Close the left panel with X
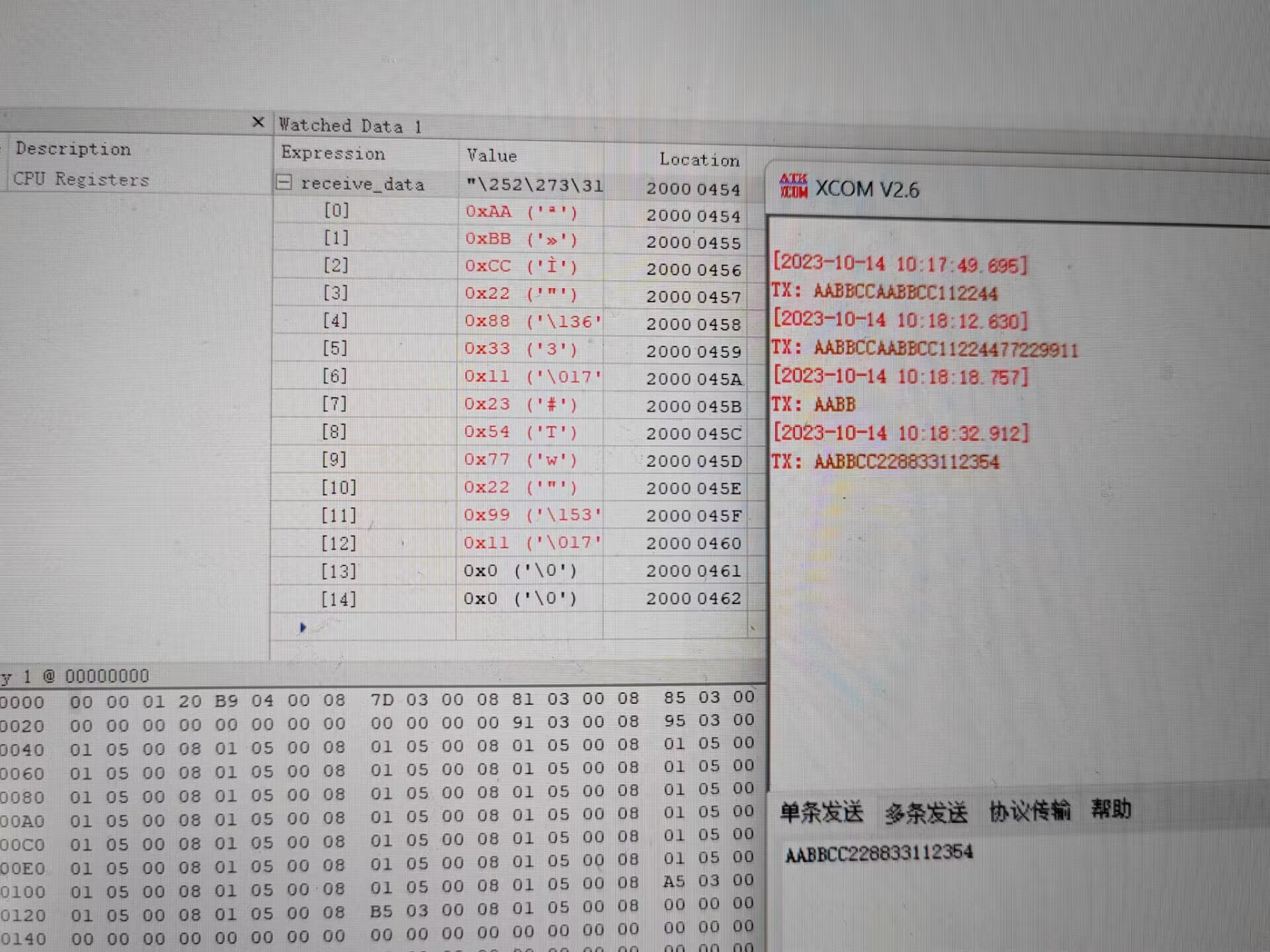Viewport: 1270px width, 952px height. tap(258, 122)
